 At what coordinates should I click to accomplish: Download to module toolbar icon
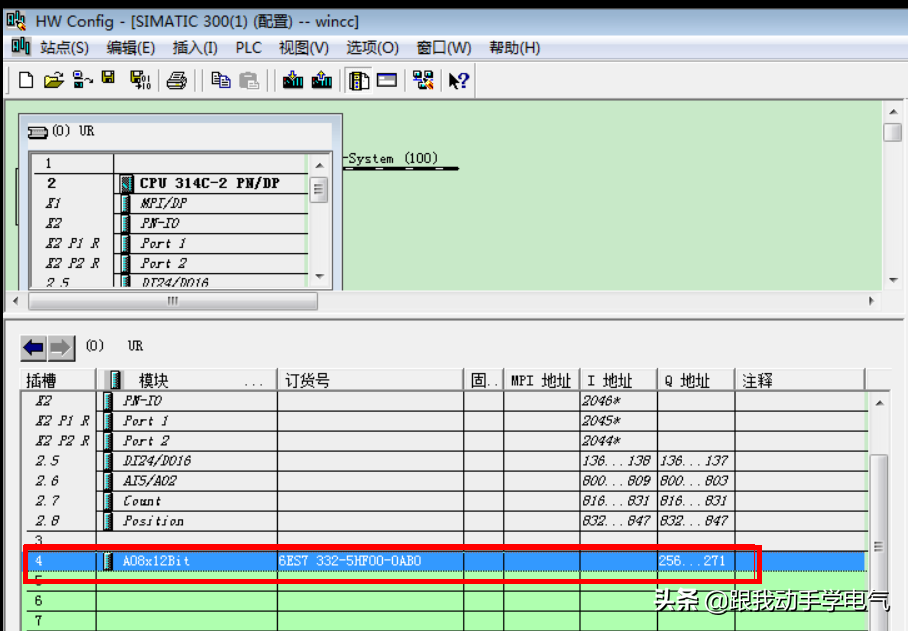click(x=293, y=80)
